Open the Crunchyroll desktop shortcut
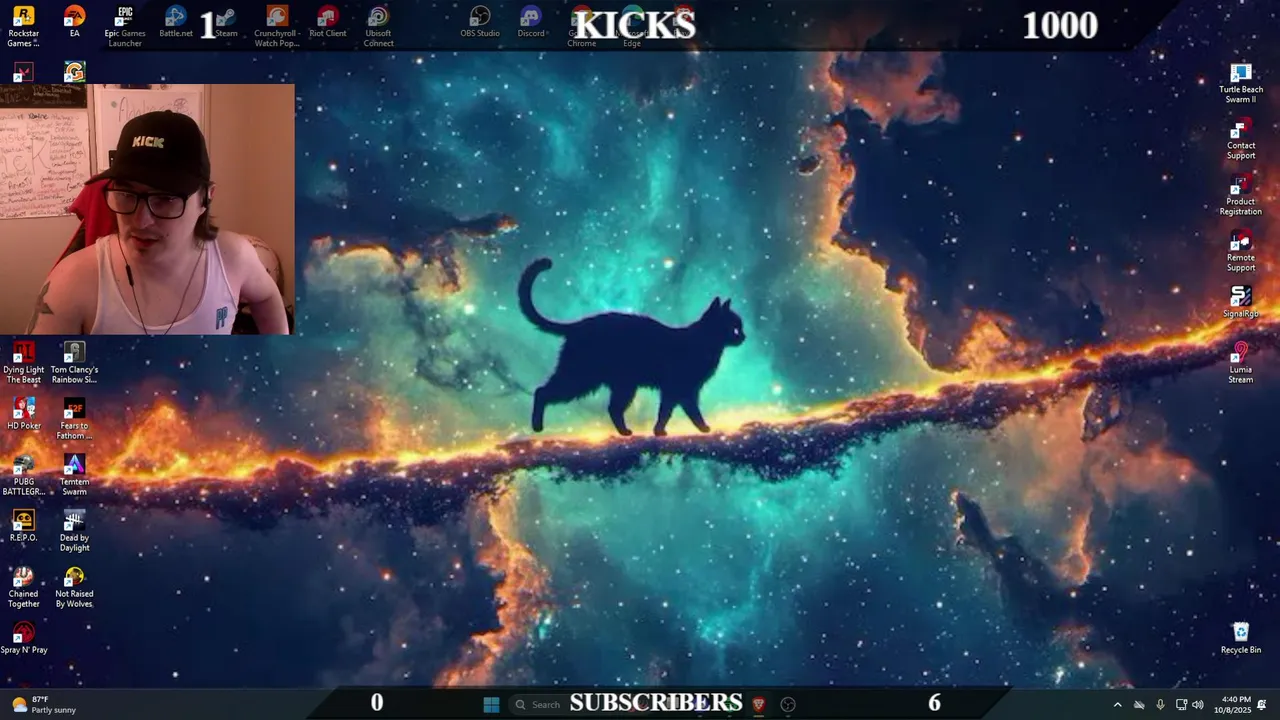Screen dimensions: 1280x720 click(x=277, y=26)
